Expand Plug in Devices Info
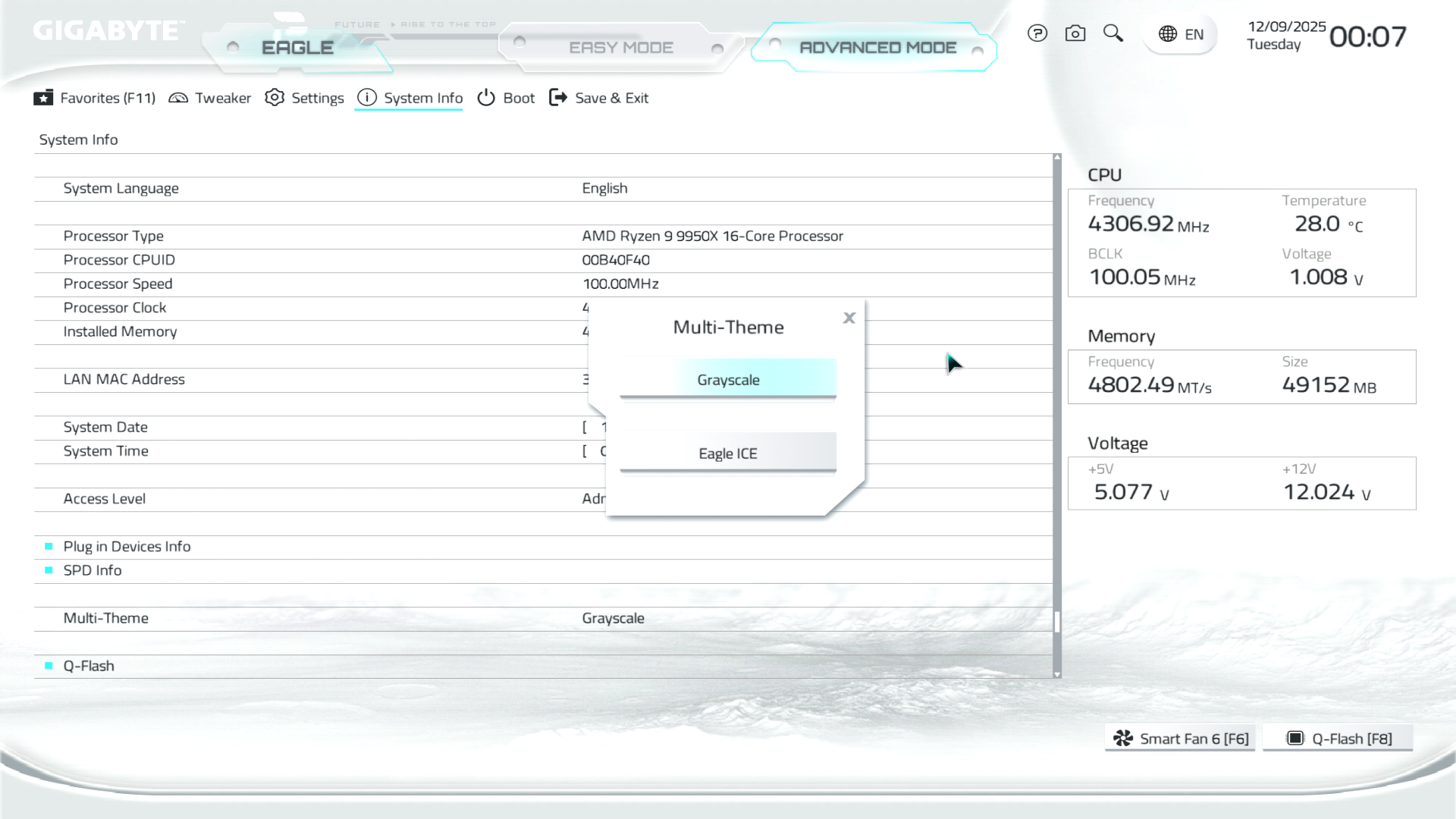1456x819 pixels. (x=127, y=547)
